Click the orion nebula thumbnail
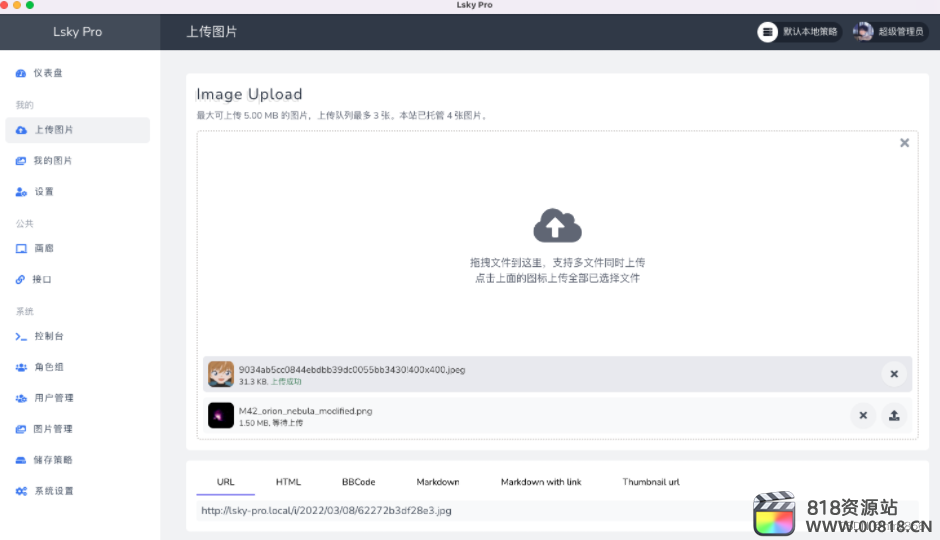This screenshot has width=940, height=540. (221, 415)
